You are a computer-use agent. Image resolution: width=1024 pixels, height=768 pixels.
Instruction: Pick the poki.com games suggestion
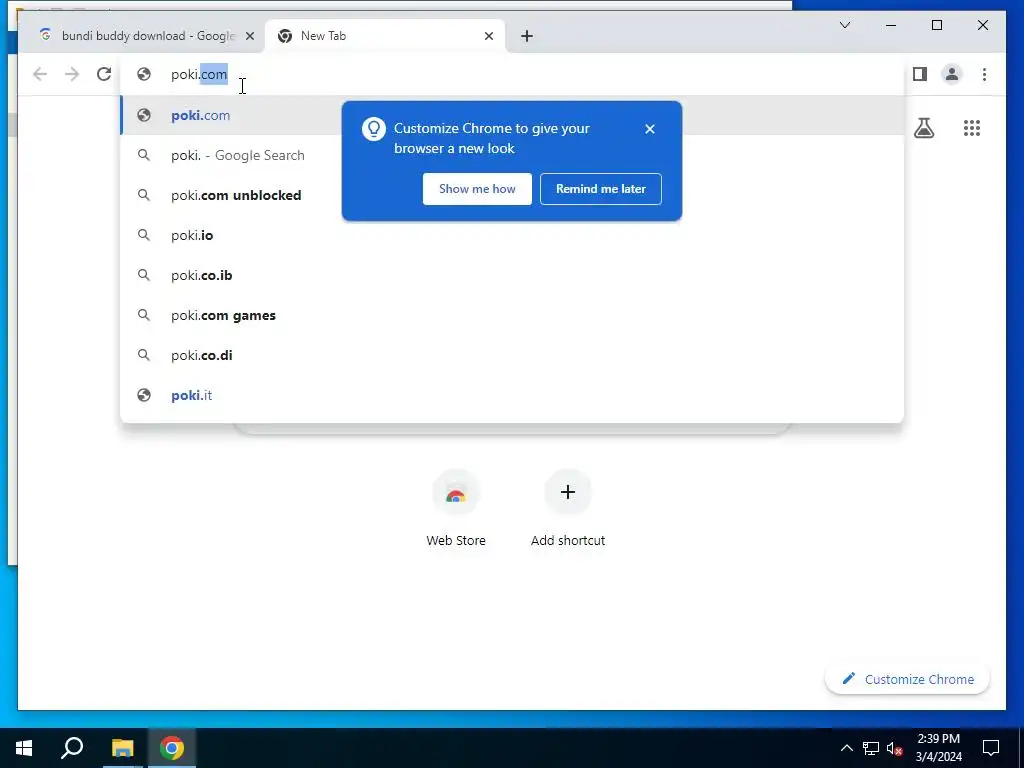512,315
